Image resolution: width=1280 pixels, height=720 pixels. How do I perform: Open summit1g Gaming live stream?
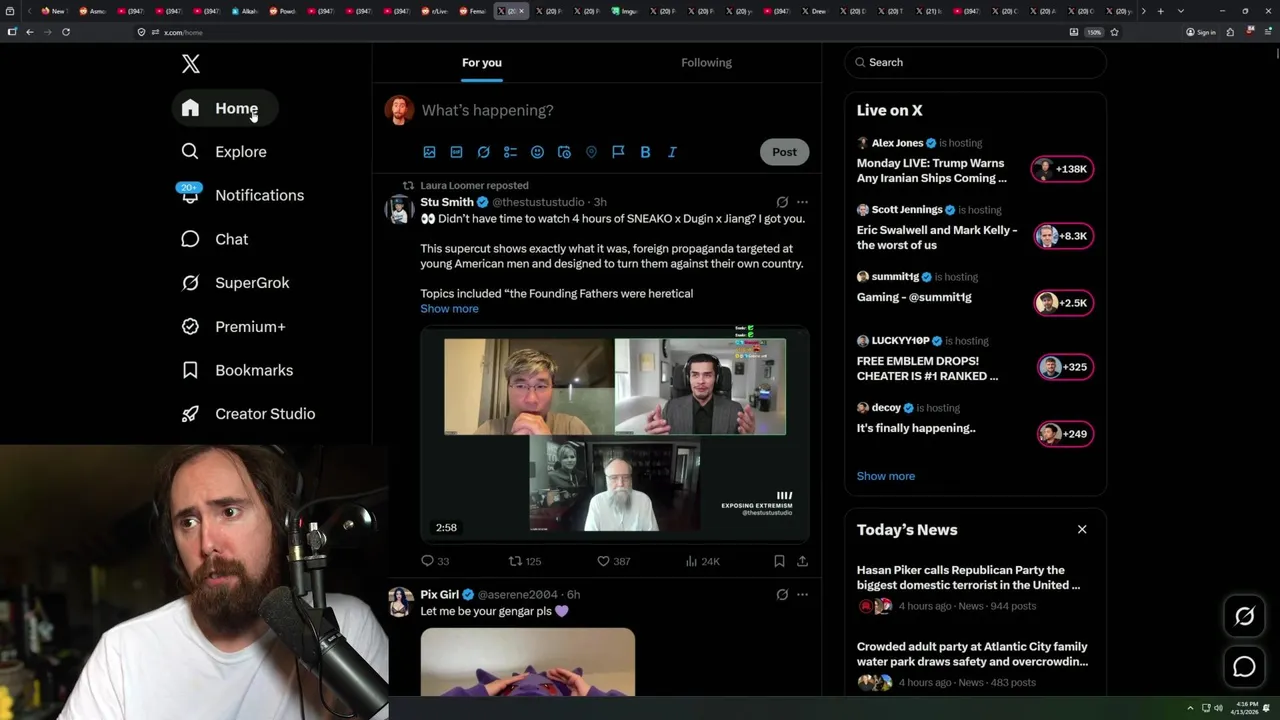tap(914, 297)
